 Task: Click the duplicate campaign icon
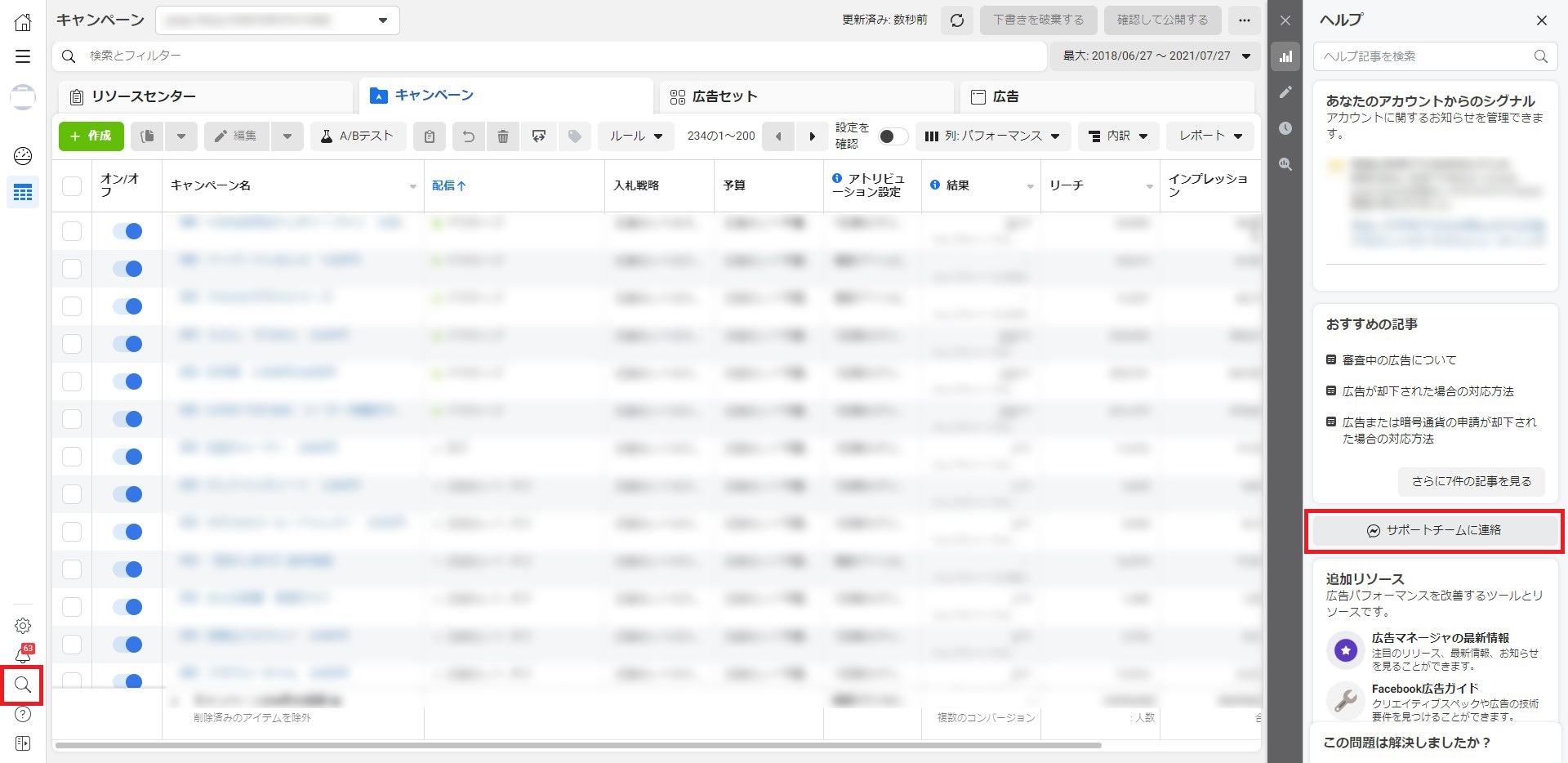tap(148, 136)
